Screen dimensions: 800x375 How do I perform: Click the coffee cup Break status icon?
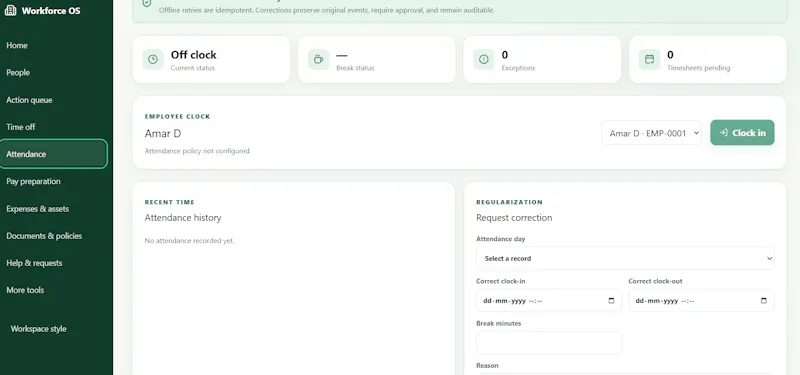pyautogui.click(x=318, y=59)
